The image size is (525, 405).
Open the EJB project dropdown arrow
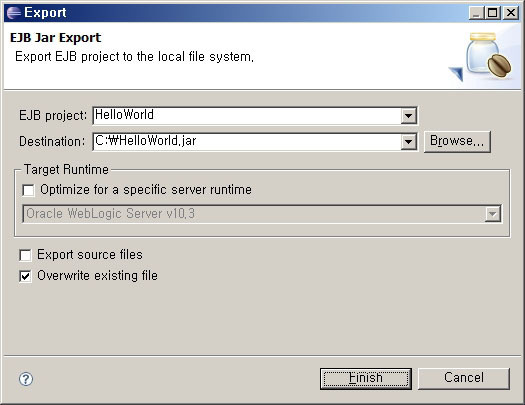click(408, 116)
